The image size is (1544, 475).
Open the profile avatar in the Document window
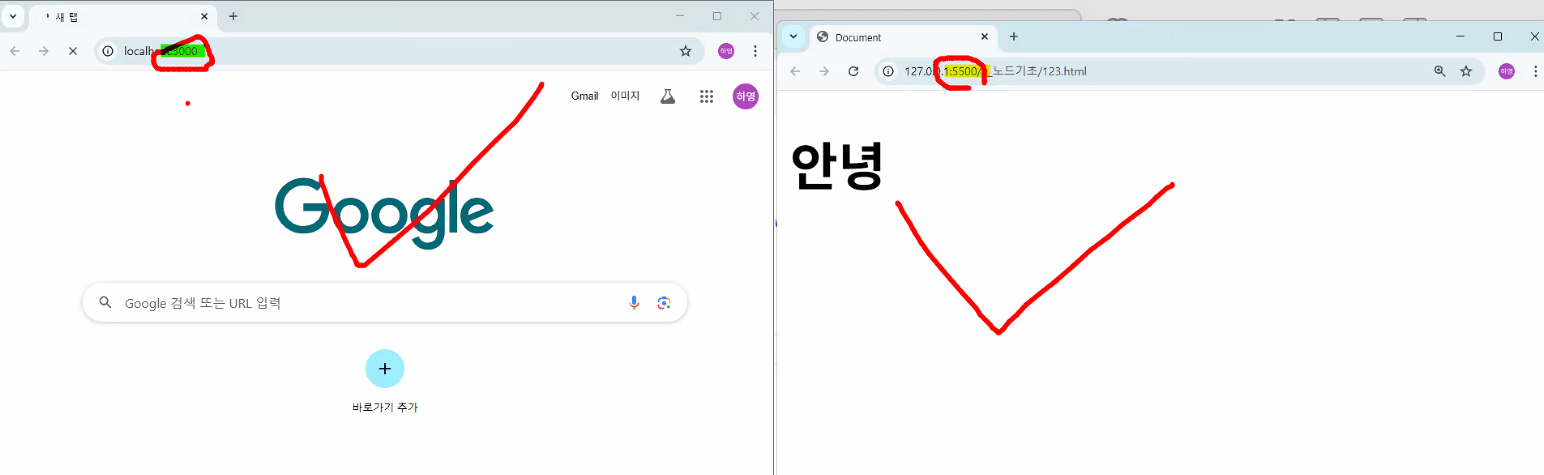1506,71
